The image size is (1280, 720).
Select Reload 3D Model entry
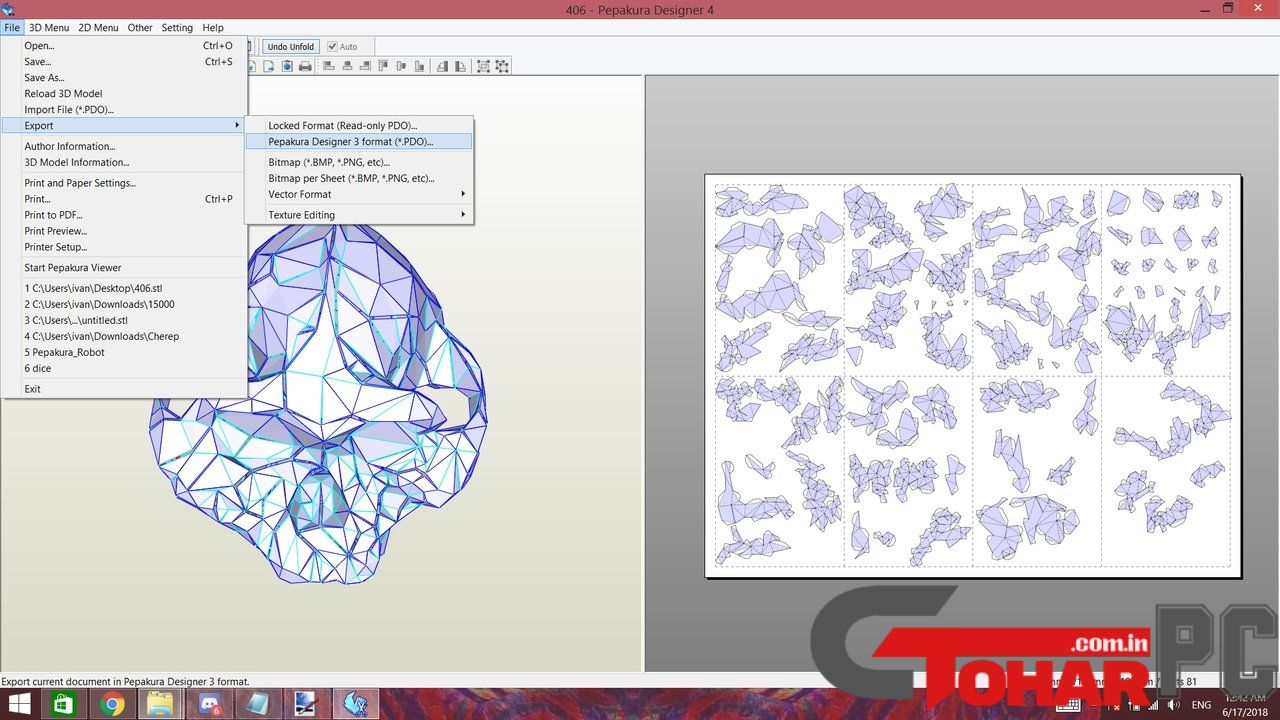coord(124,93)
